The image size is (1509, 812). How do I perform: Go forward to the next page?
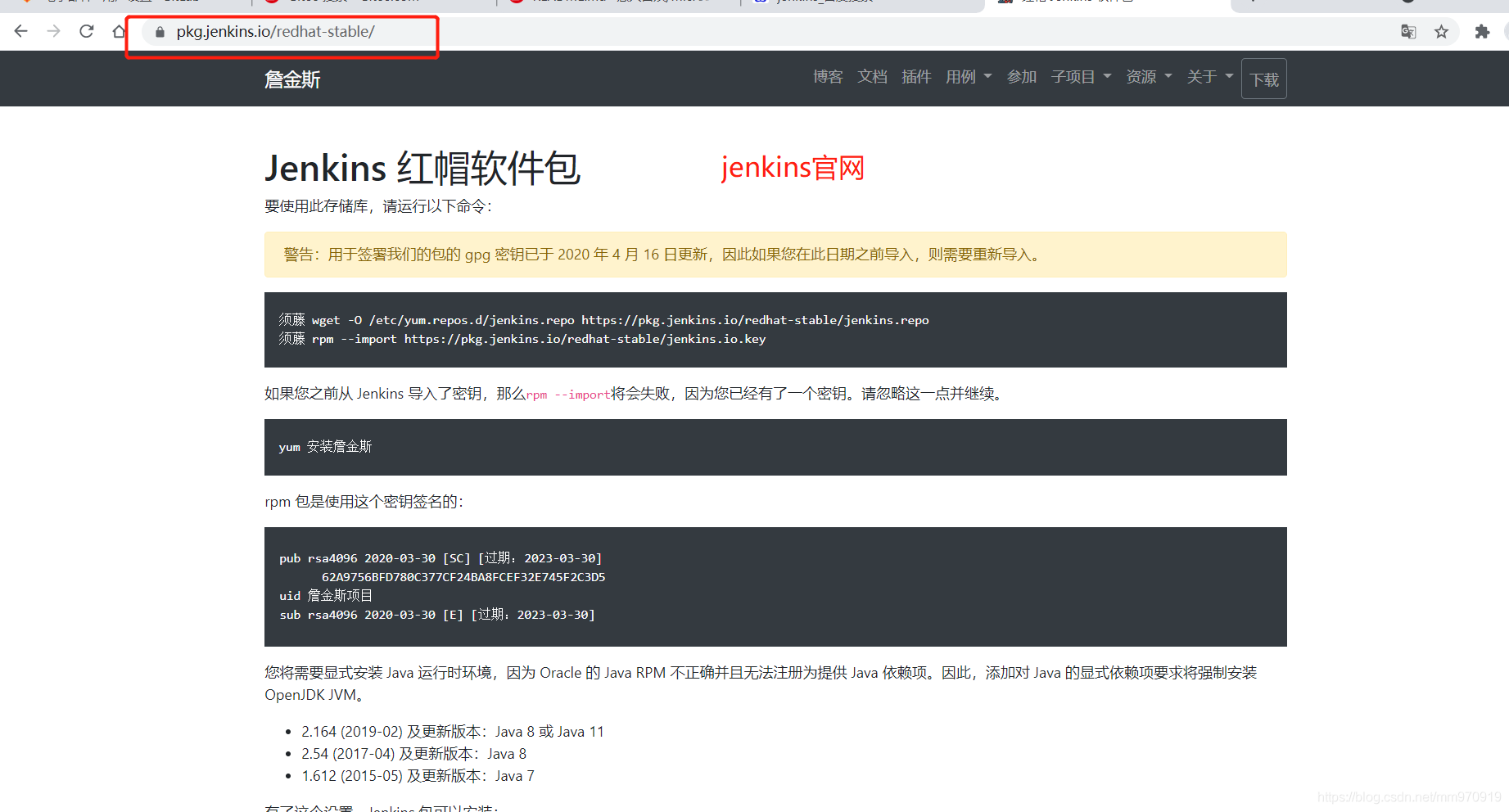tap(54, 31)
